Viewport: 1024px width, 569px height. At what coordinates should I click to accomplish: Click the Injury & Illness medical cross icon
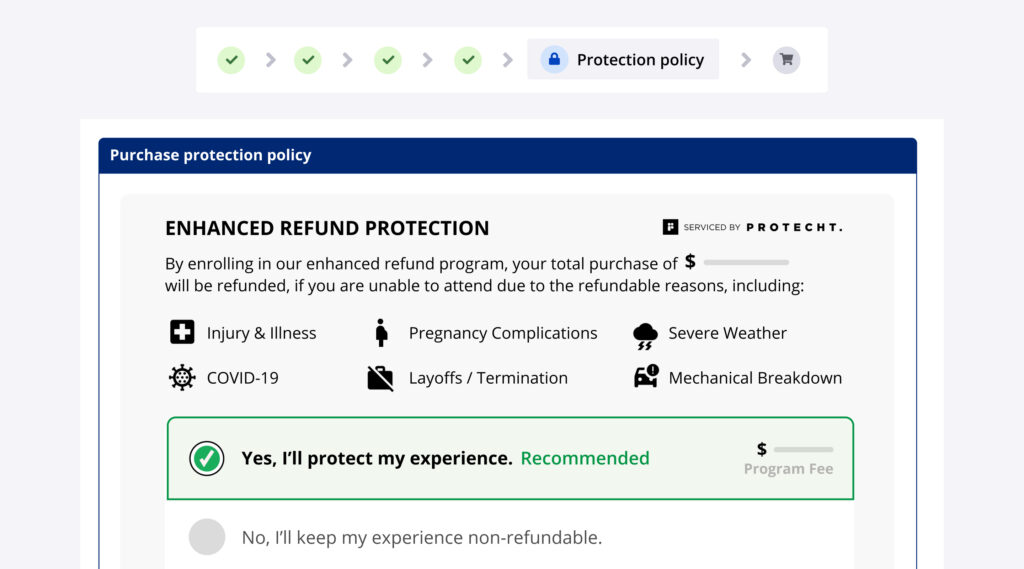click(182, 333)
